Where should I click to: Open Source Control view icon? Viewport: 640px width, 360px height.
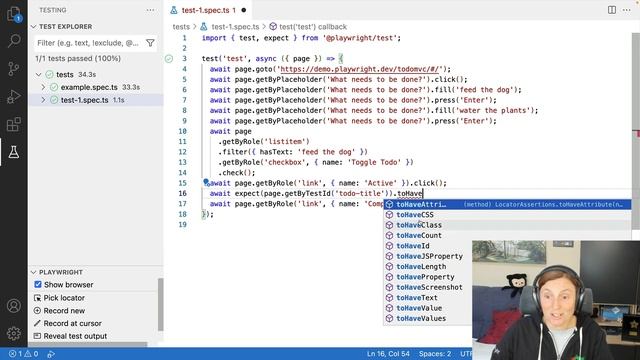[x=14, y=69]
